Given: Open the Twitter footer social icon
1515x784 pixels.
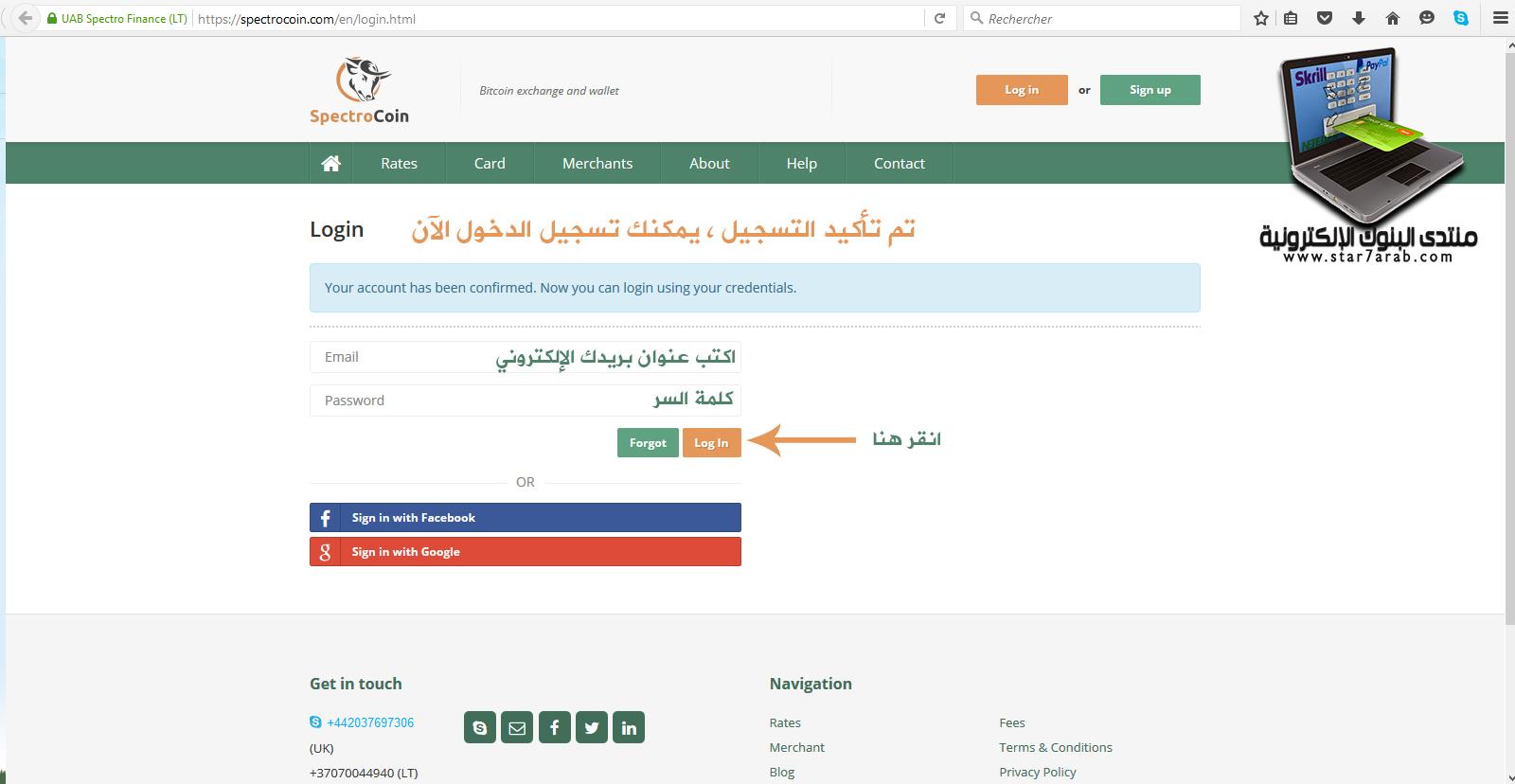Looking at the screenshot, I should [592, 727].
